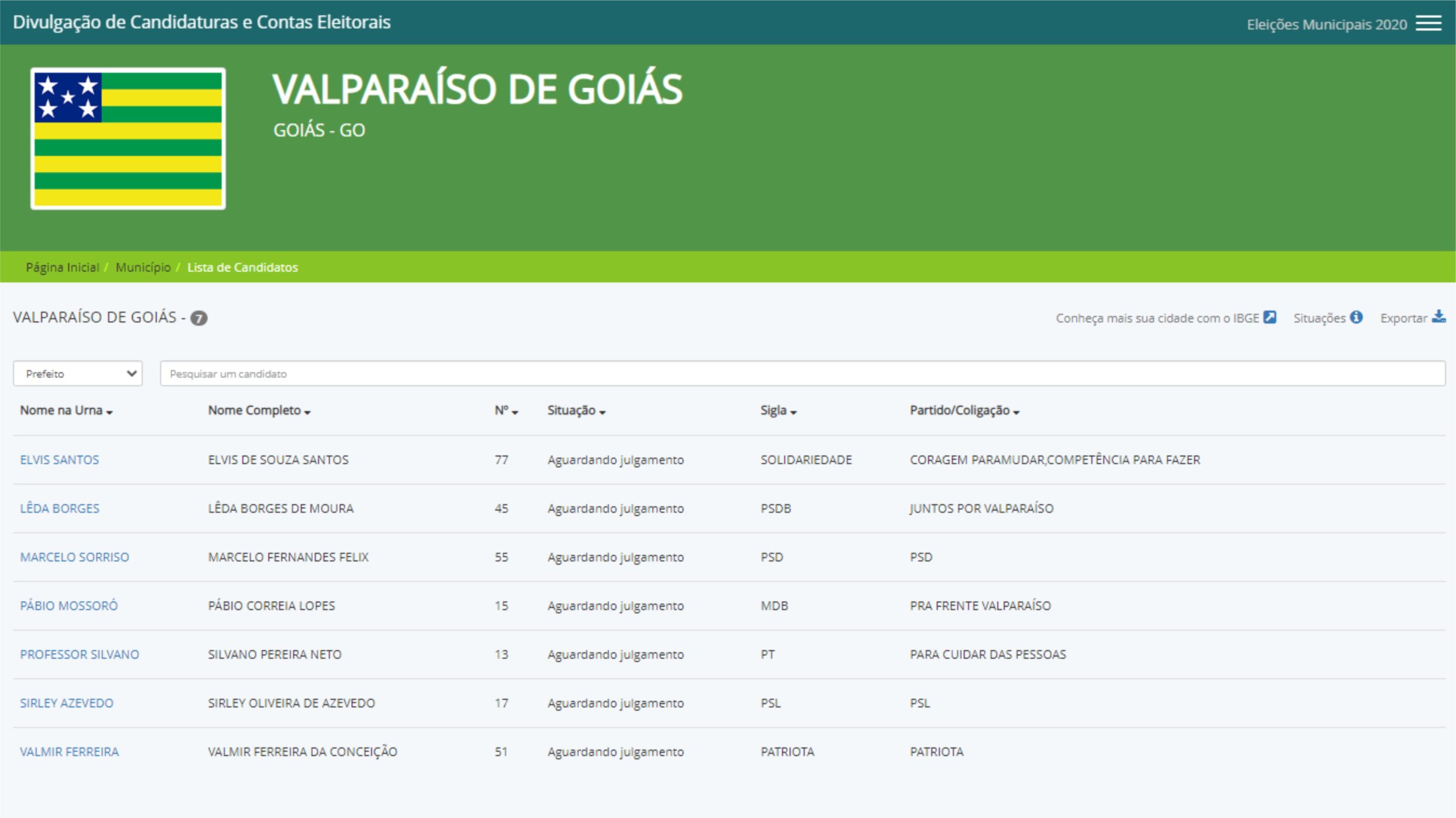Image resolution: width=1456 pixels, height=818 pixels.
Task: Sort by Partido/Coligação column
Action: tap(965, 410)
